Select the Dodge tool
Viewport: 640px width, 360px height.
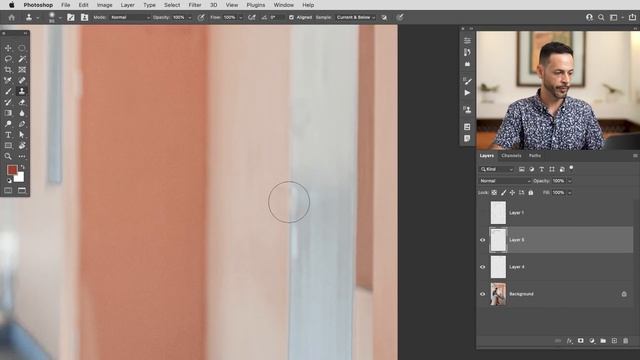(8, 124)
